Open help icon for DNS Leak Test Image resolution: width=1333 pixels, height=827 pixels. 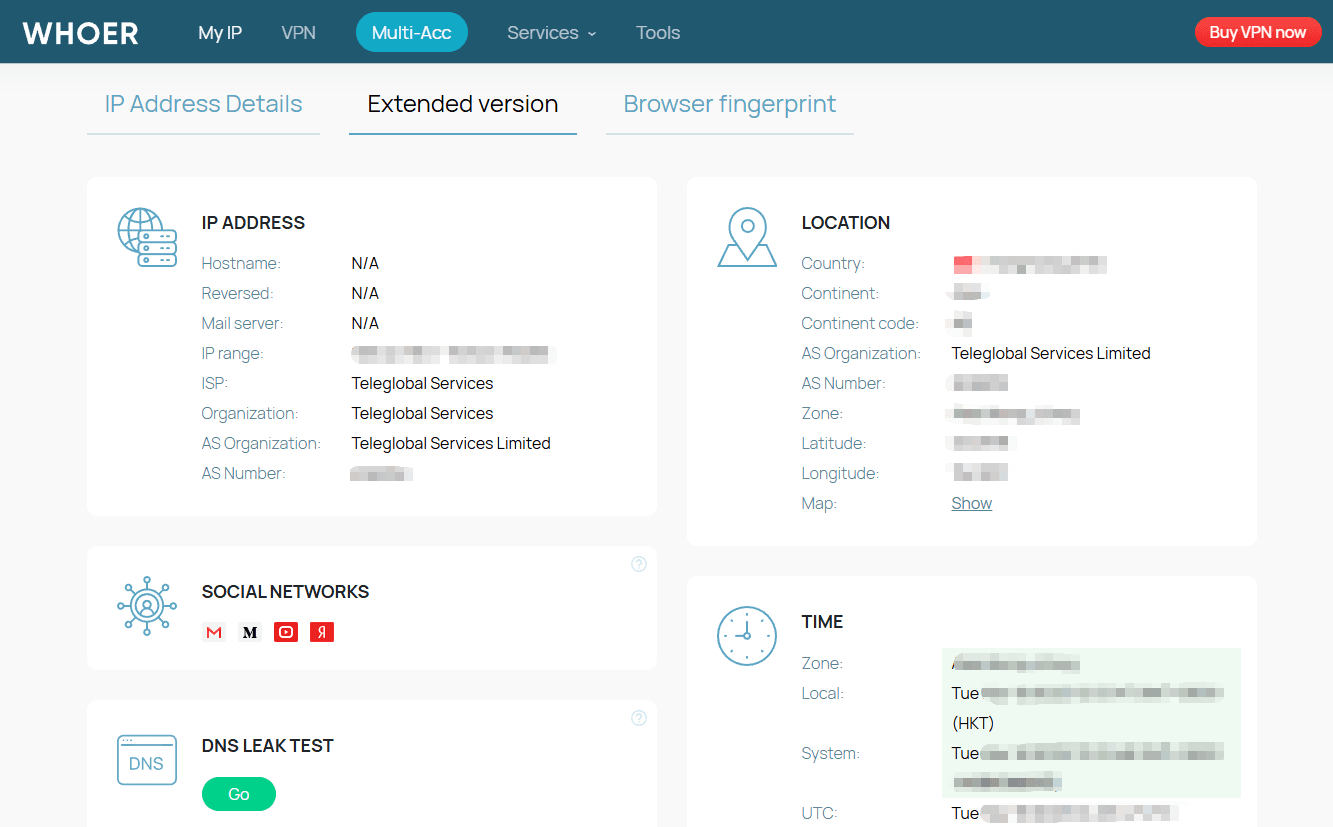coord(639,718)
